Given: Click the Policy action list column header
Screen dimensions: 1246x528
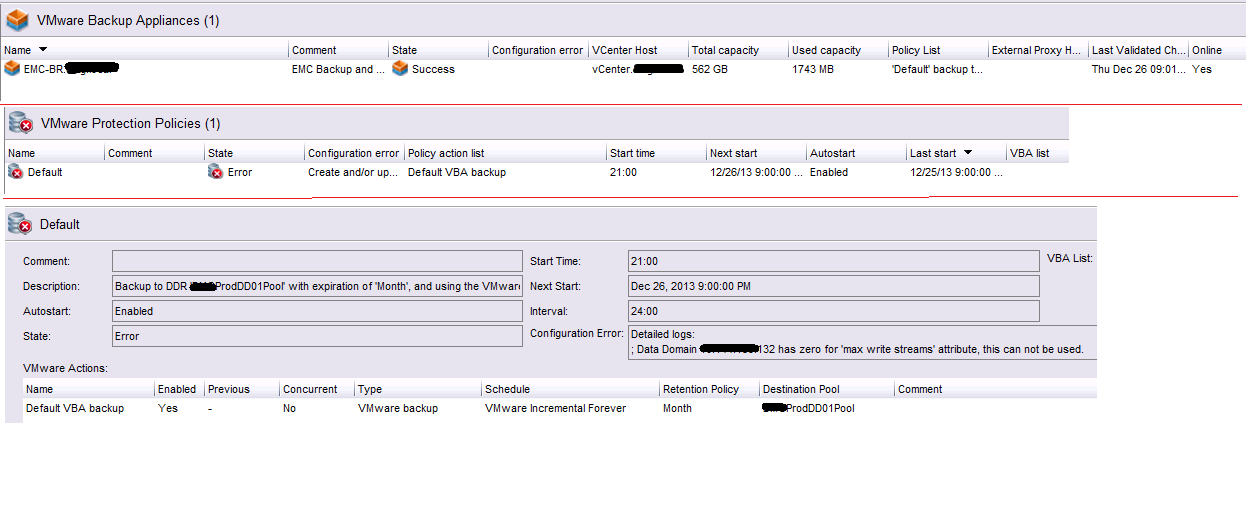Looking at the screenshot, I should [x=446, y=153].
